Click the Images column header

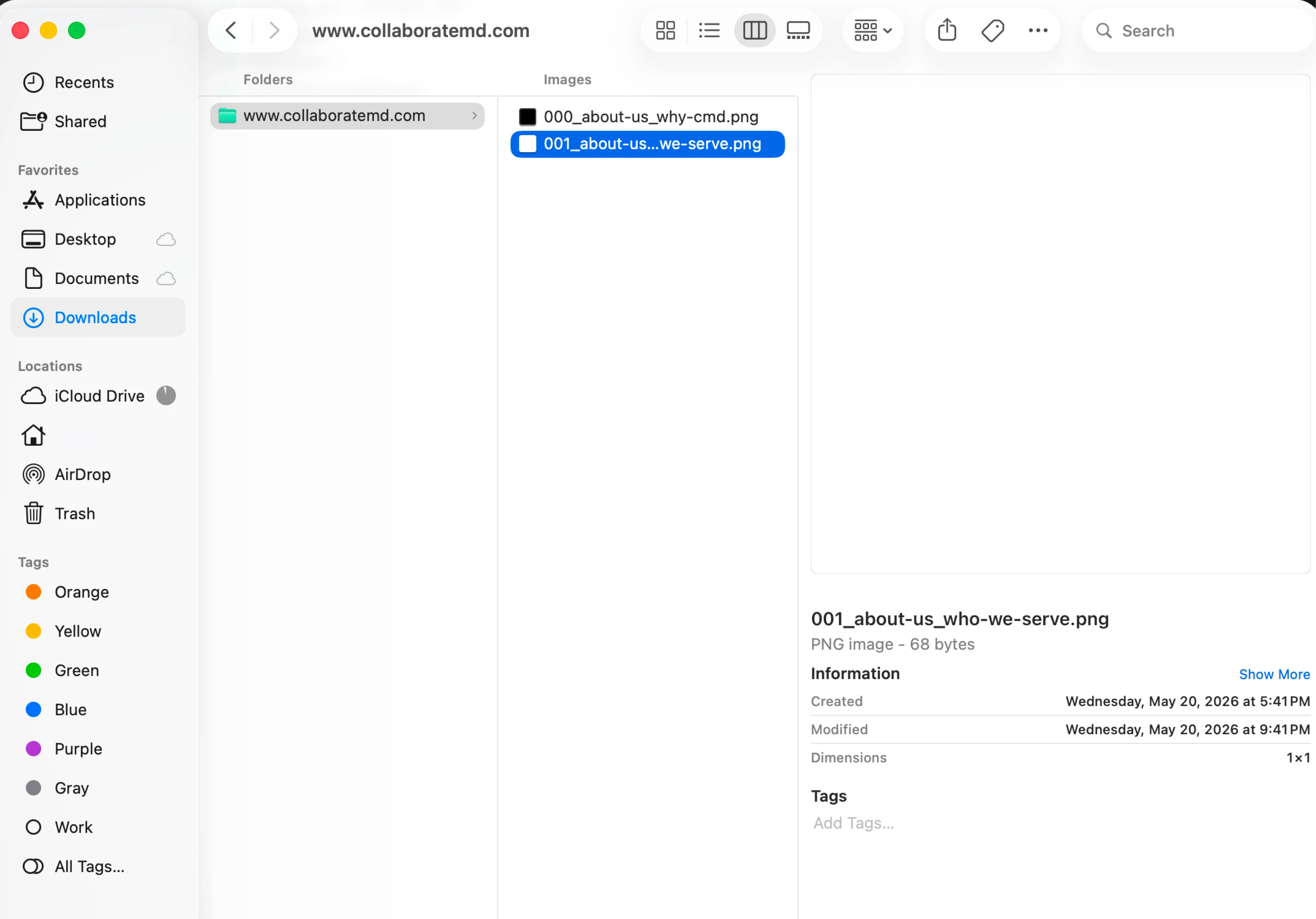[x=568, y=80]
